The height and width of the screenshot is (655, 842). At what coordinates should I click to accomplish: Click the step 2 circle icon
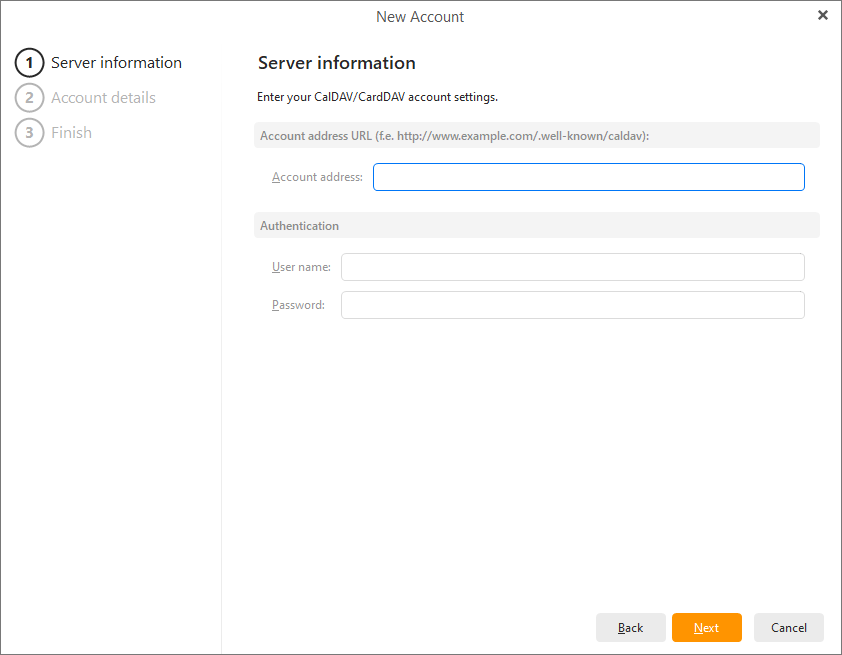pos(30,98)
